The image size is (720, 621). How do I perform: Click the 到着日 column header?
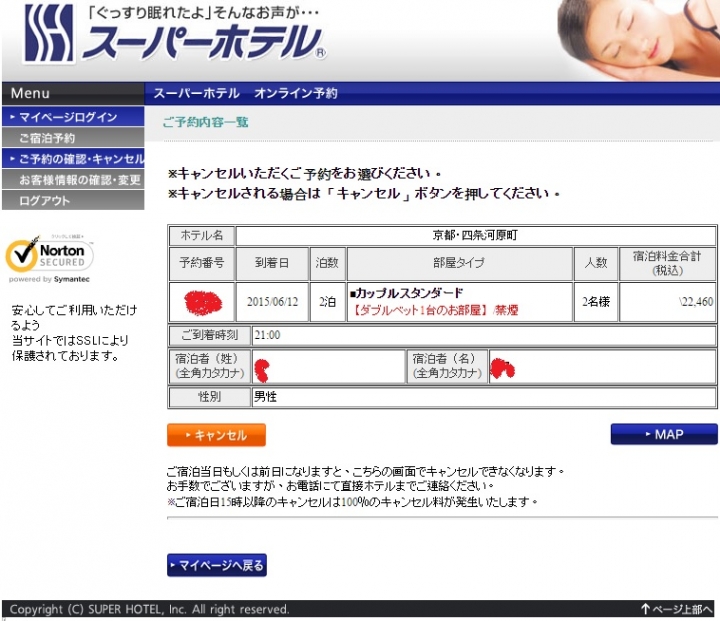[272, 263]
